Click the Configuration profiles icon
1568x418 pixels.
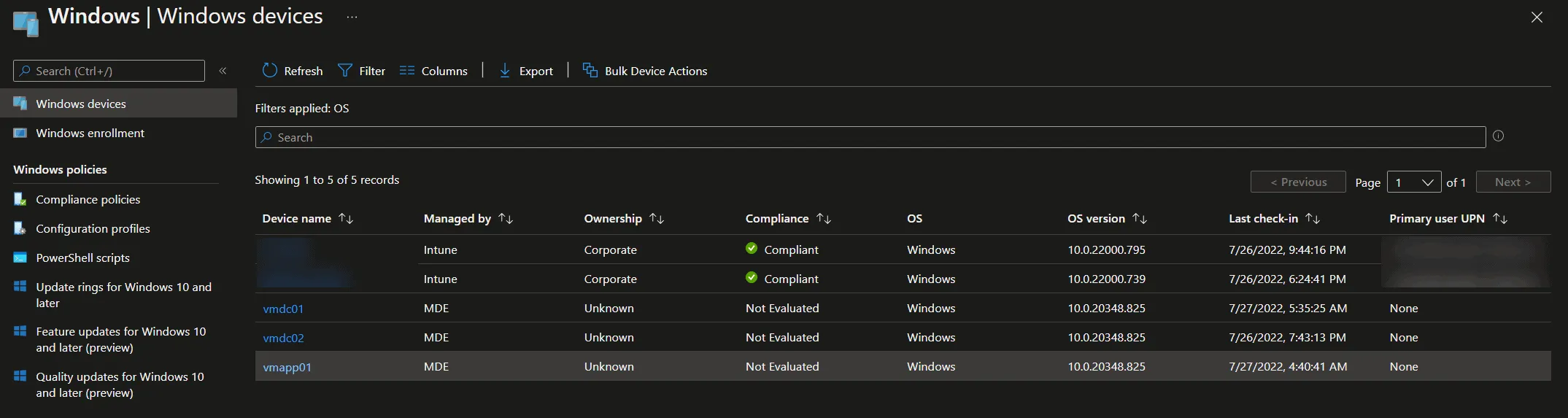click(x=20, y=228)
